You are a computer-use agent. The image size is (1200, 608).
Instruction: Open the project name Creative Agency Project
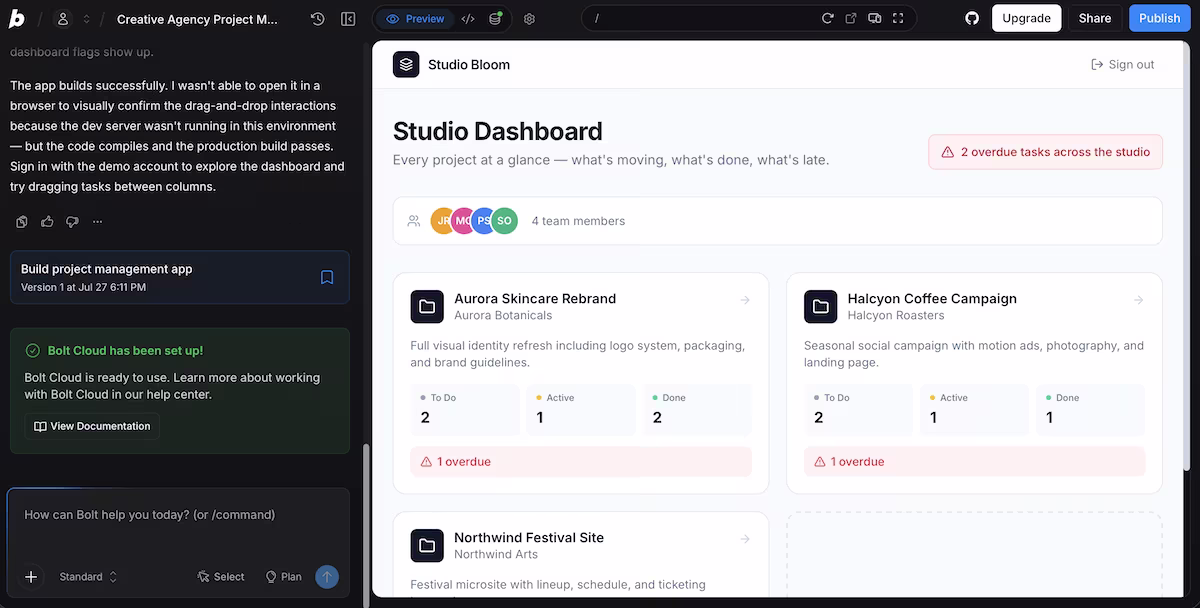click(198, 19)
